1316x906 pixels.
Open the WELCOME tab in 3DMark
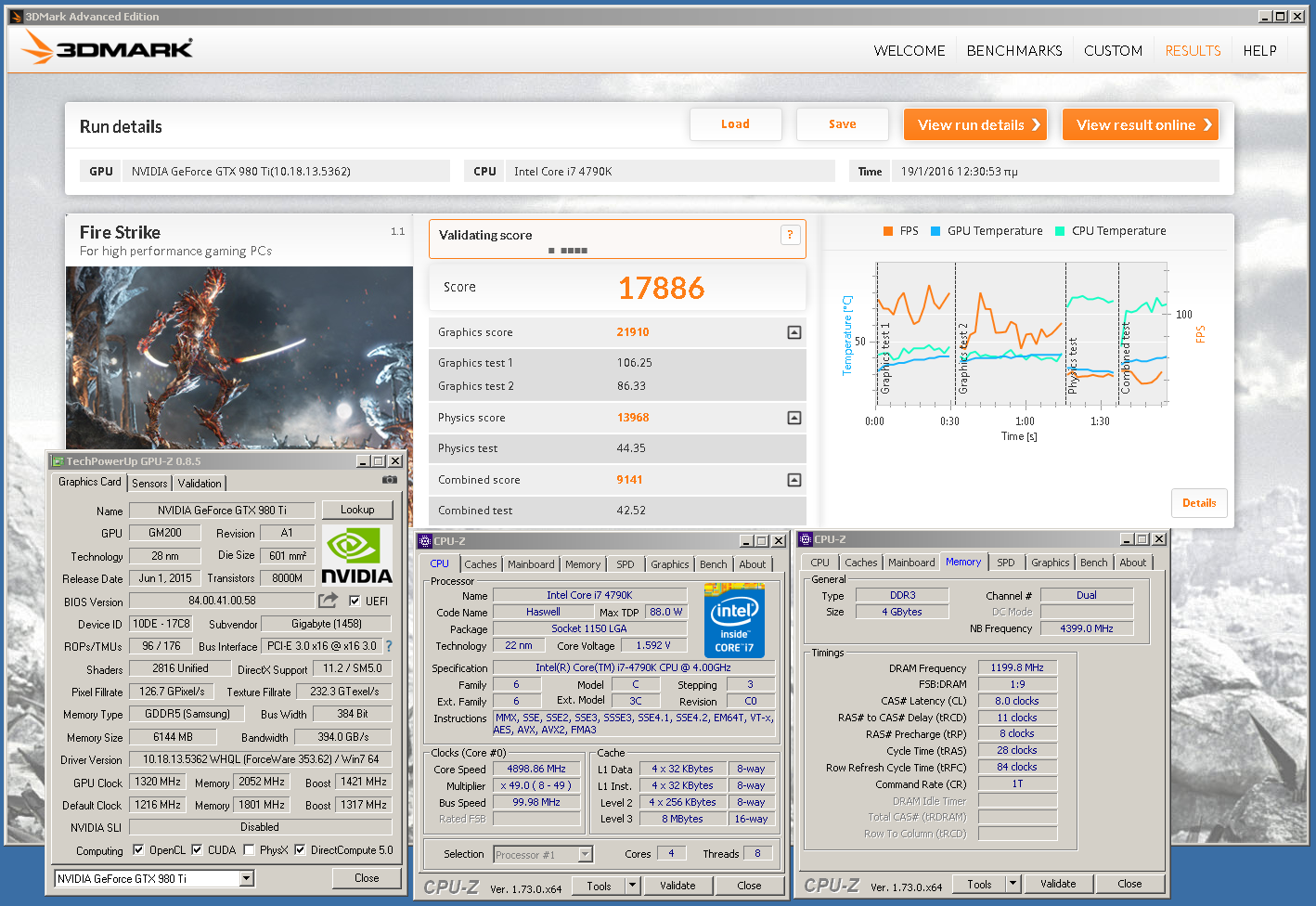coord(910,51)
